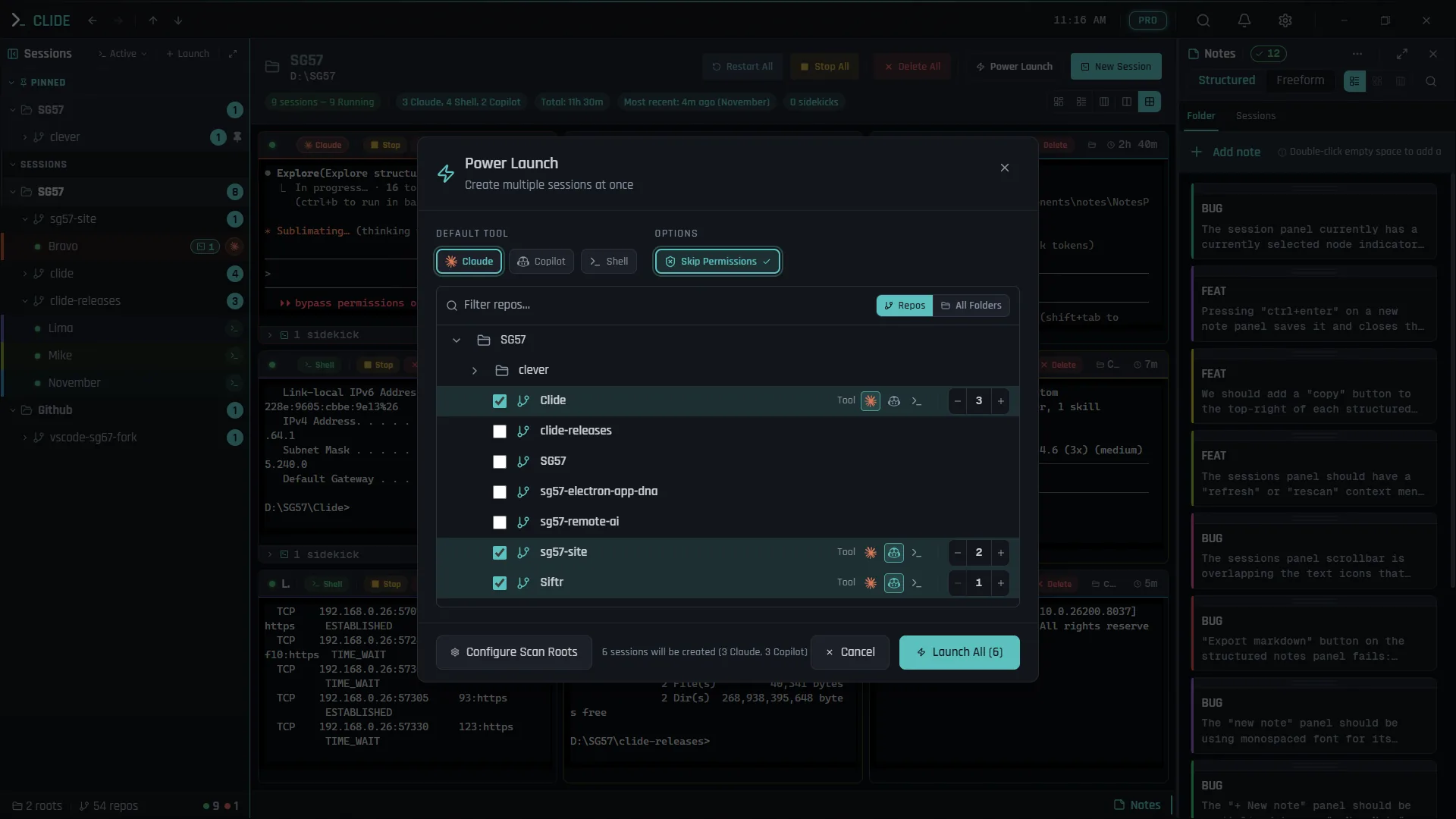Check the SG57 repo checkbox

(x=499, y=462)
